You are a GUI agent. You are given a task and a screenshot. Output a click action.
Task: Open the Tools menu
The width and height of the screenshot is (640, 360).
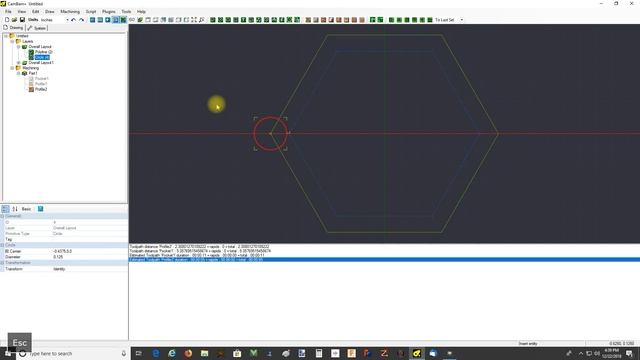coord(127,11)
